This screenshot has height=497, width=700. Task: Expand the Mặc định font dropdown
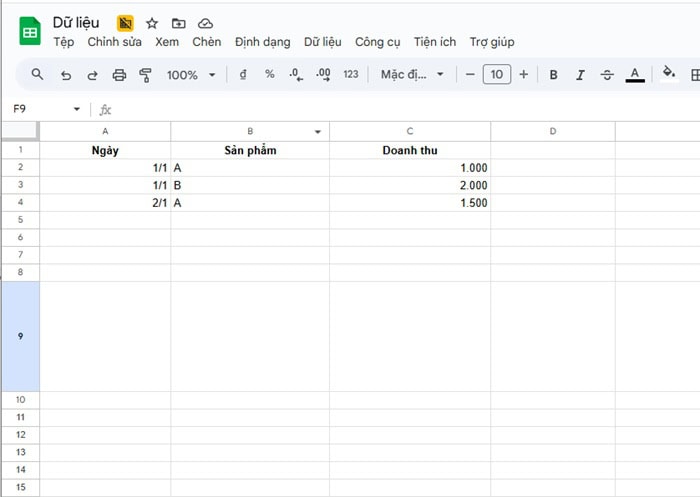412,75
